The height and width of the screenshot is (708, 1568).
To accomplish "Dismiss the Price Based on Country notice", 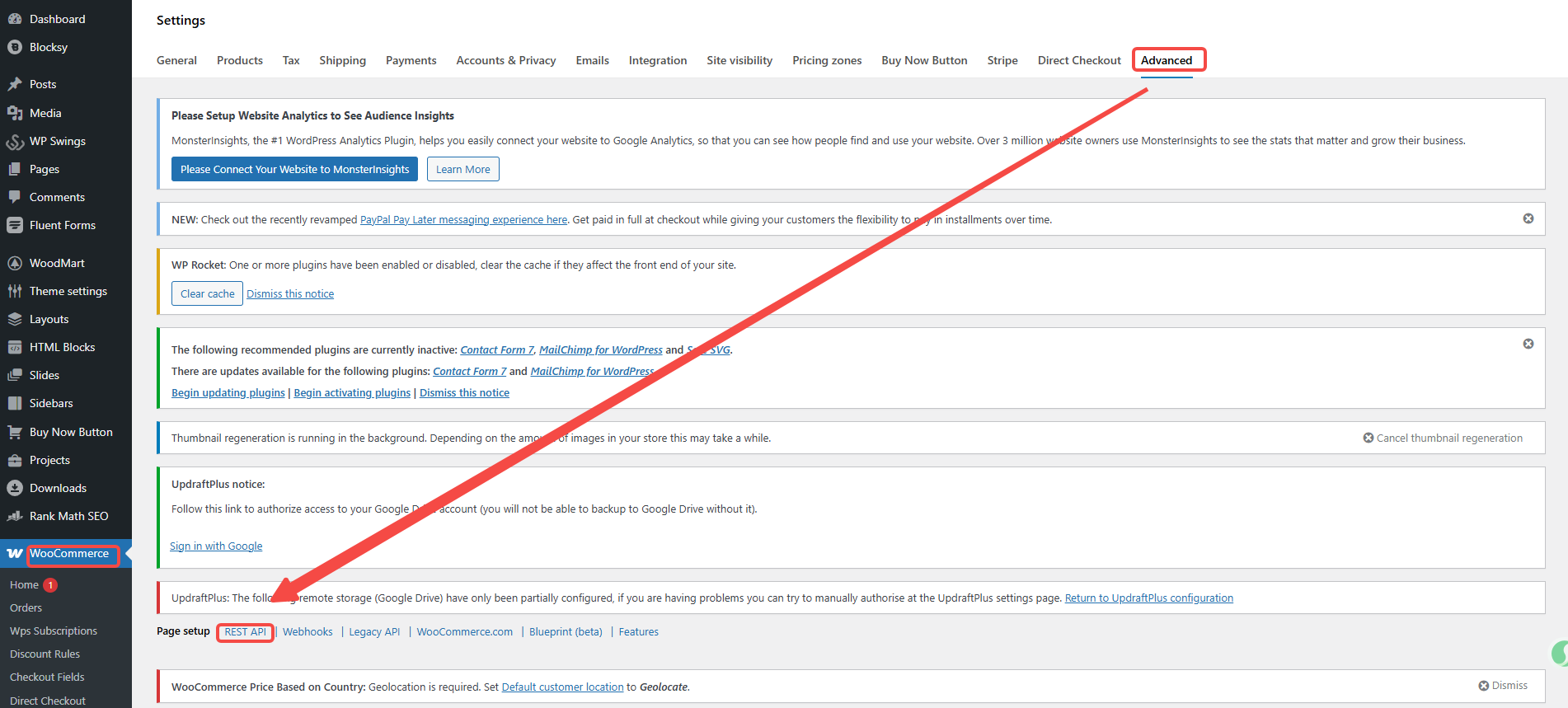I will pyautogui.click(x=1502, y=686).
